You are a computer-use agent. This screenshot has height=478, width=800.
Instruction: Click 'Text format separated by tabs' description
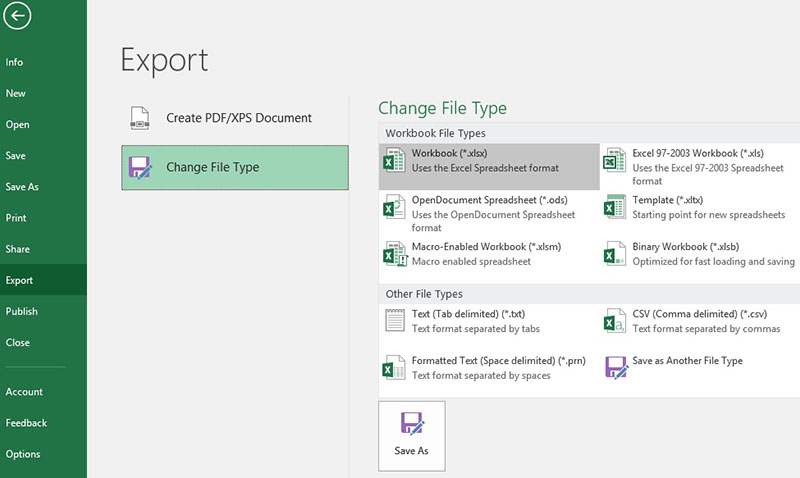pyautogui.click(x=476, y=329)
